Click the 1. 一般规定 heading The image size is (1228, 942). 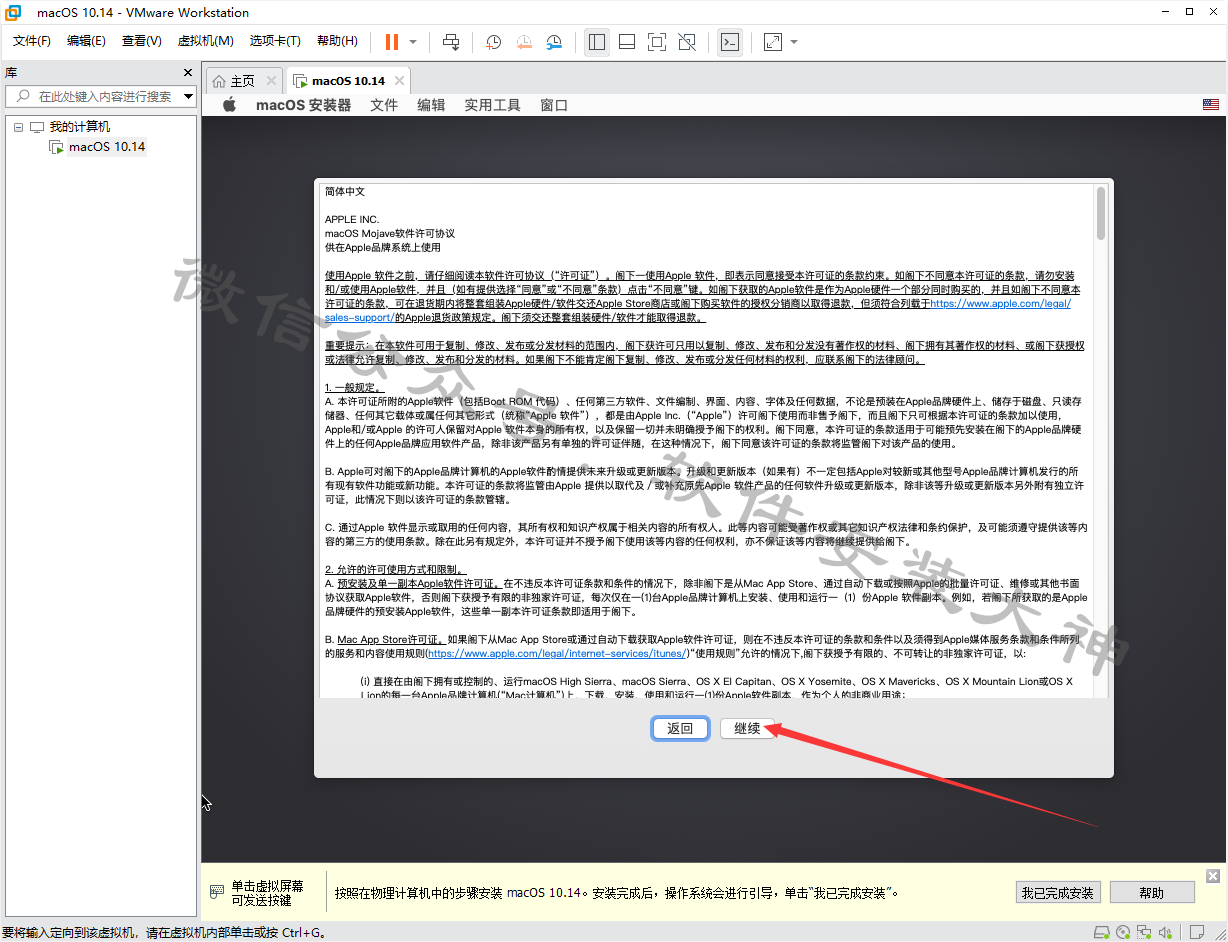coord(354,387)
